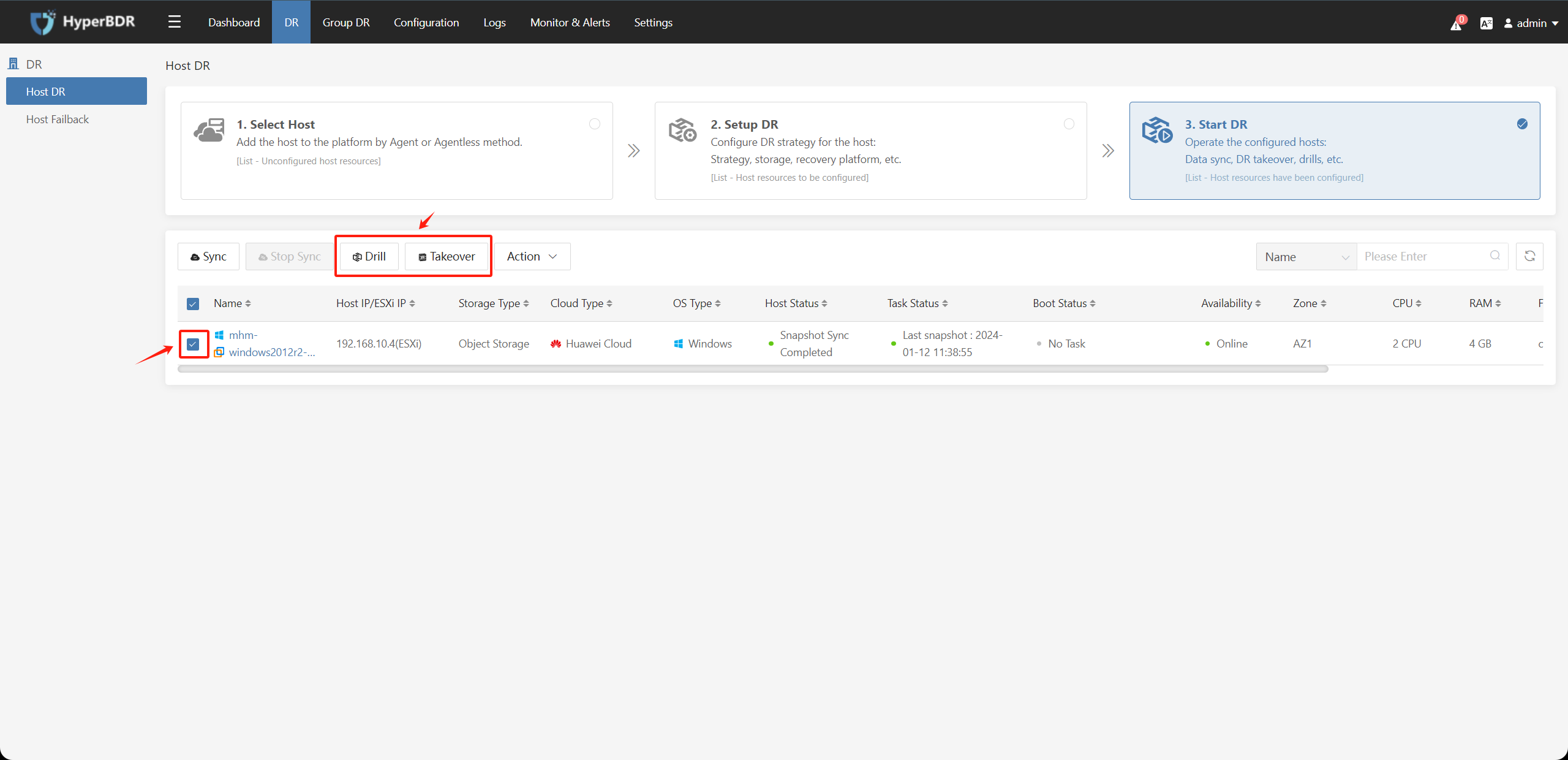Image resolution: width=1568 pixels, height=760 pixels.
Task: Click the Last snapshot timestamp cell
Action: click(x=952, y=344)
